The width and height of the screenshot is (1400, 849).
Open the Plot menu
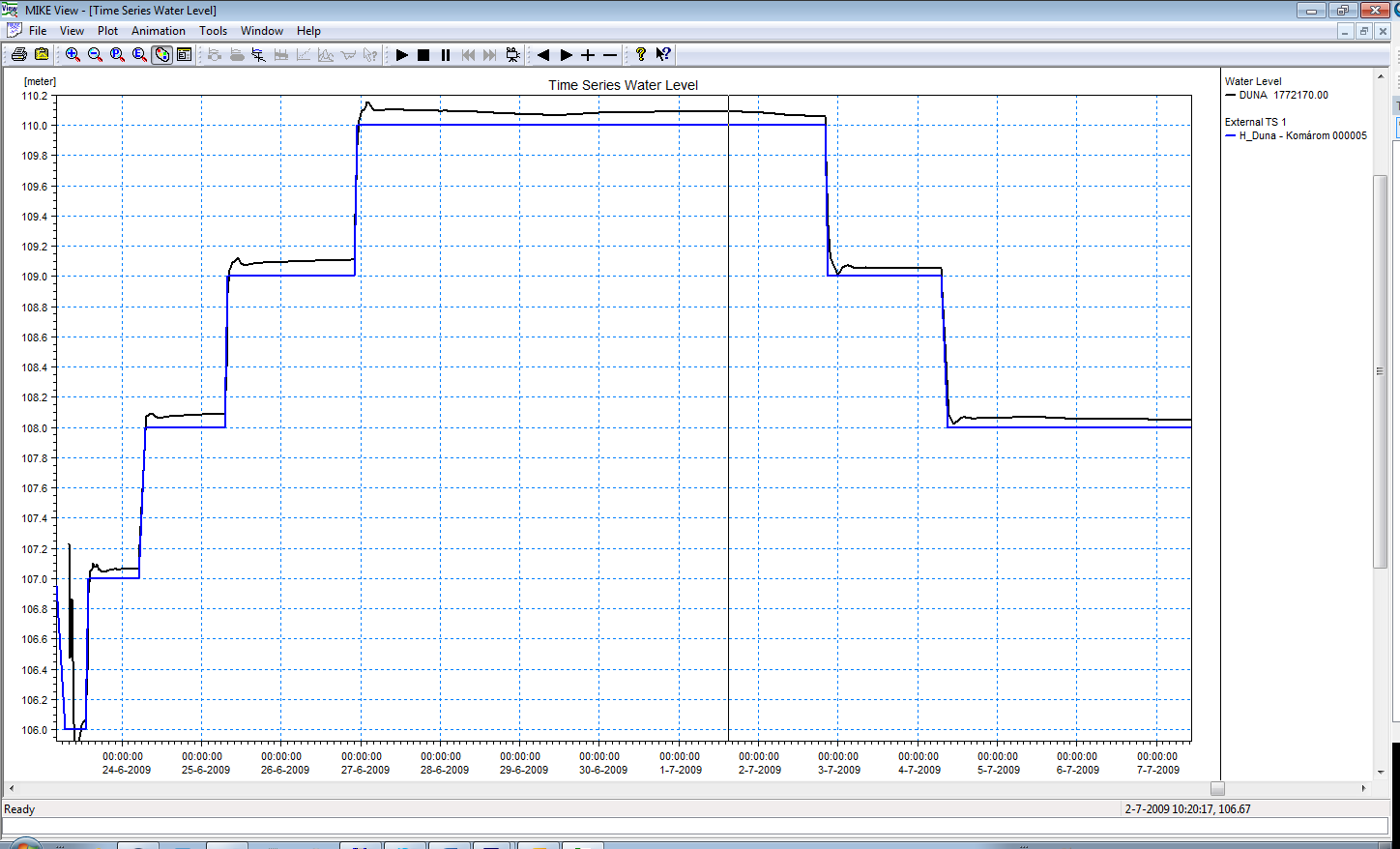pos(107,31)
